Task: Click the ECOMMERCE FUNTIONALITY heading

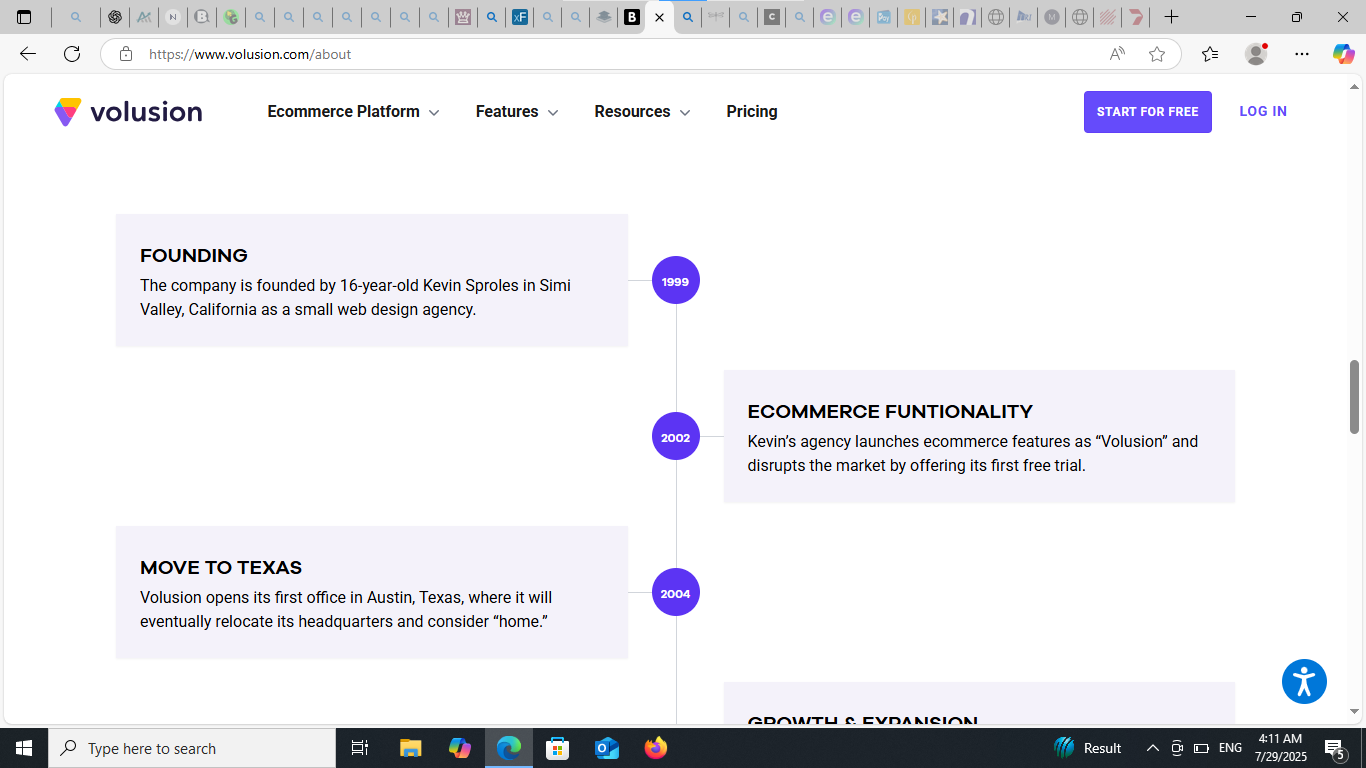Action: coord(890,412)
